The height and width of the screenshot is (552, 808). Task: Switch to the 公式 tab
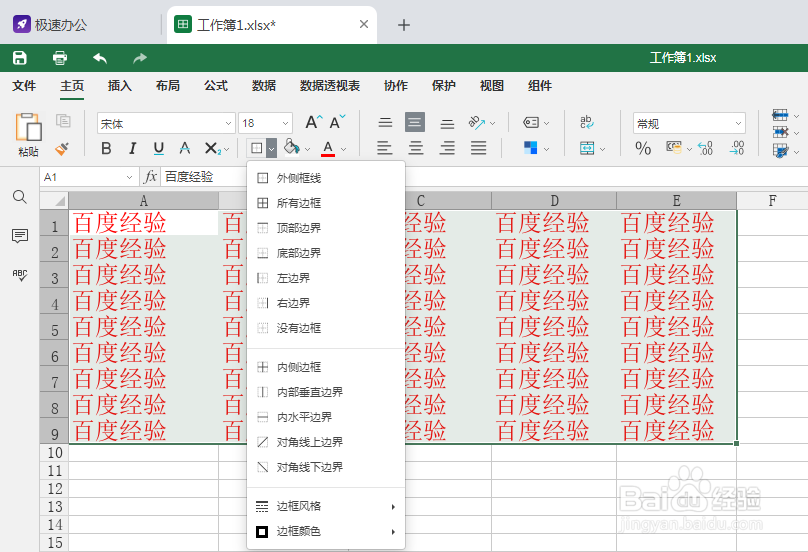[x=215, y=86]
